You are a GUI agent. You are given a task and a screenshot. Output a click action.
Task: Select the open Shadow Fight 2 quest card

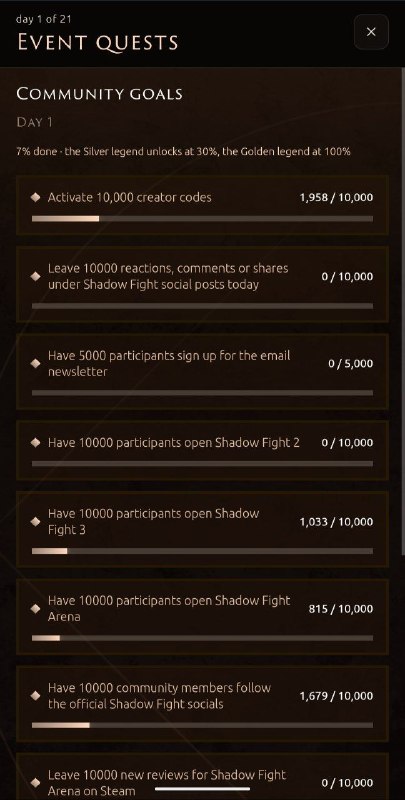(202, 450)
